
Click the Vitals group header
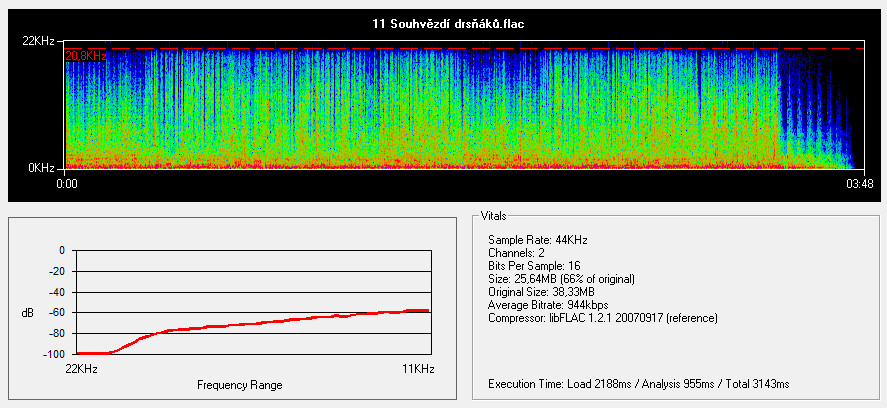(x=493, y=215)
